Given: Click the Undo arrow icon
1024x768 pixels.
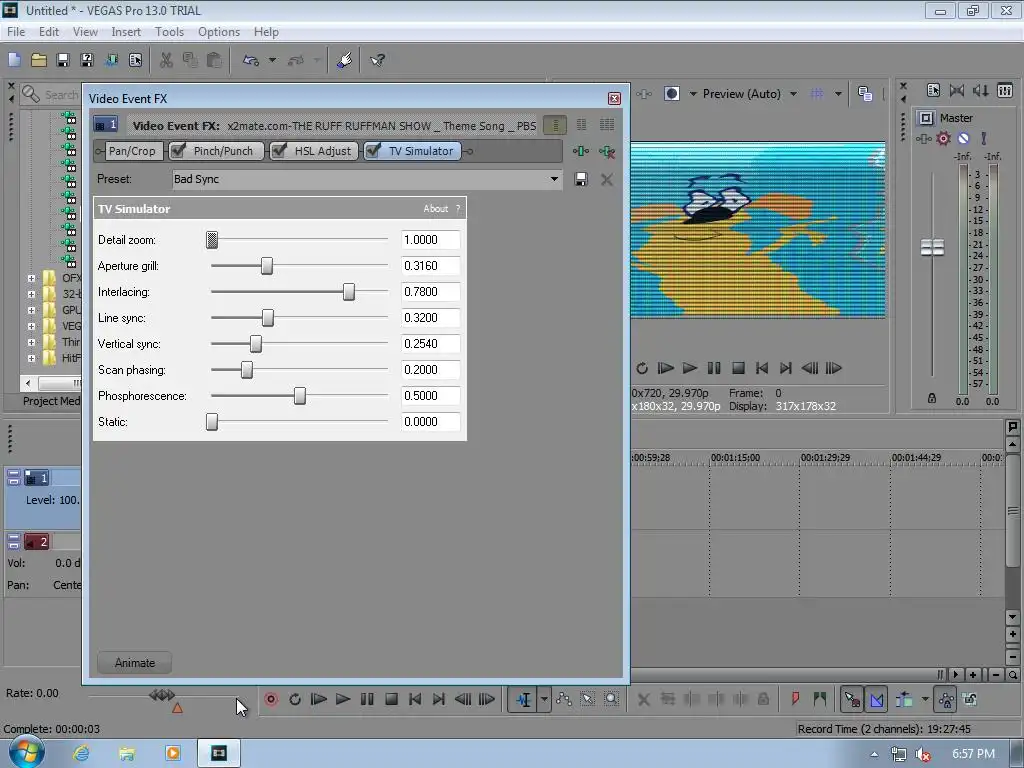Looking at the screenshot, I should point(251,60).
